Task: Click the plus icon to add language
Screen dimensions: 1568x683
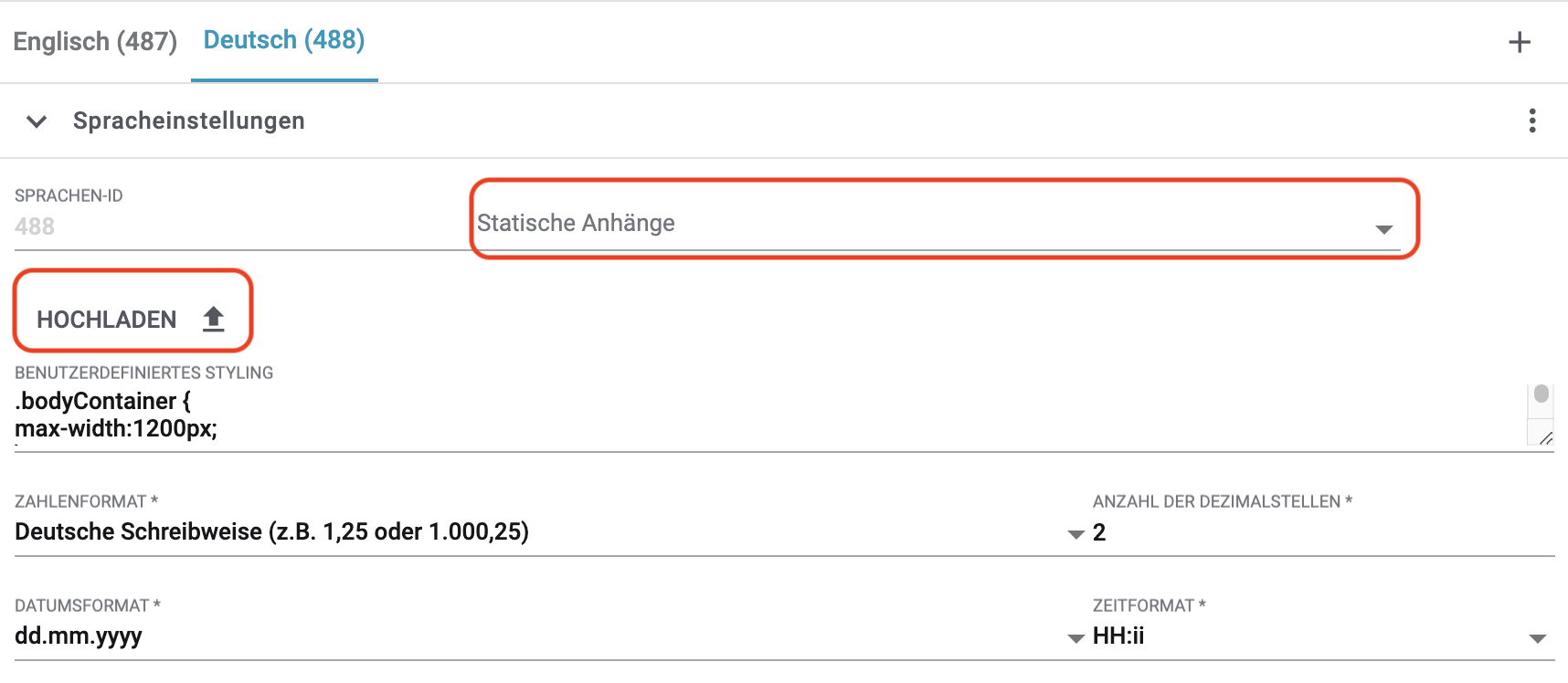Action: point(1519,42)
